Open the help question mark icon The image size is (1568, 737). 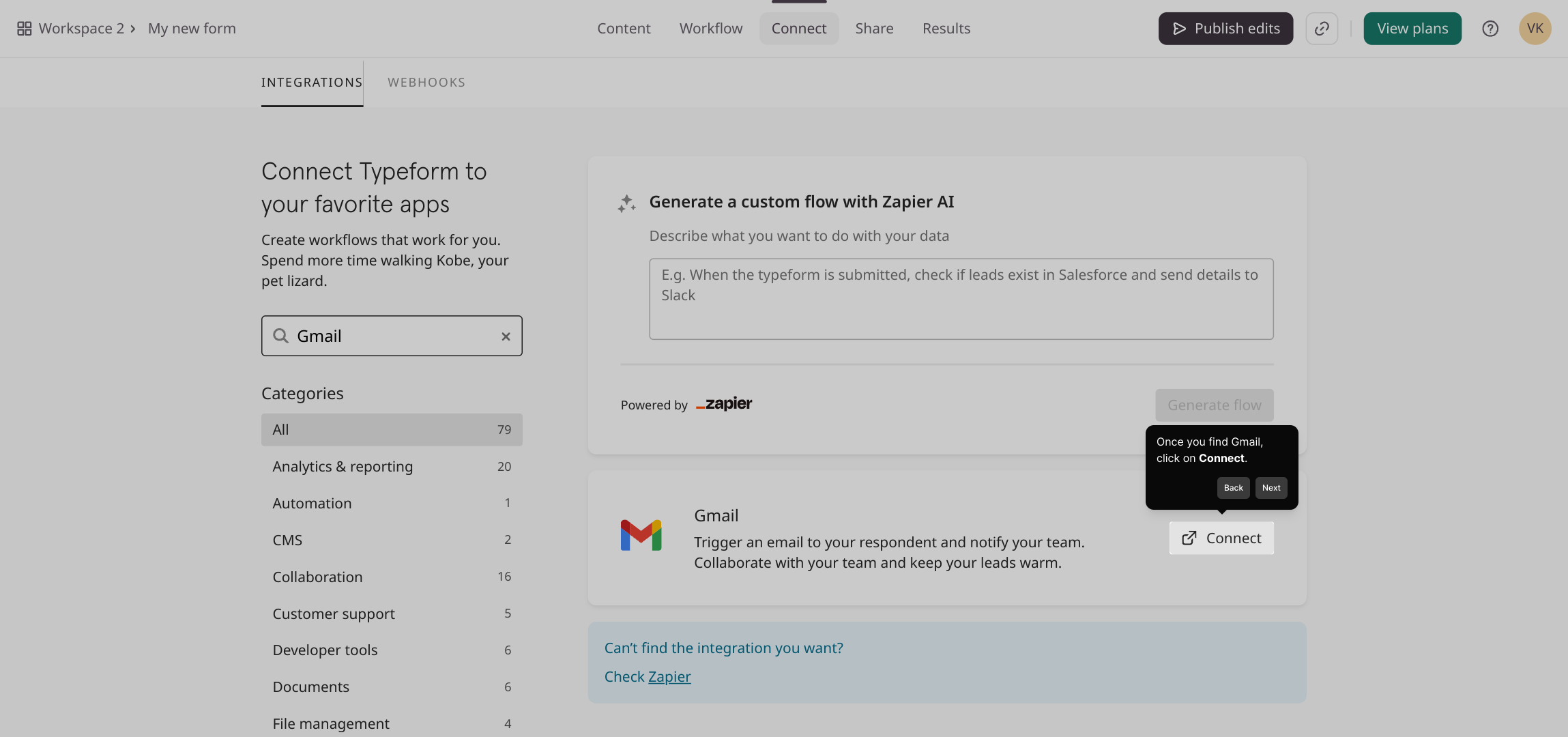pos(1490,29)
